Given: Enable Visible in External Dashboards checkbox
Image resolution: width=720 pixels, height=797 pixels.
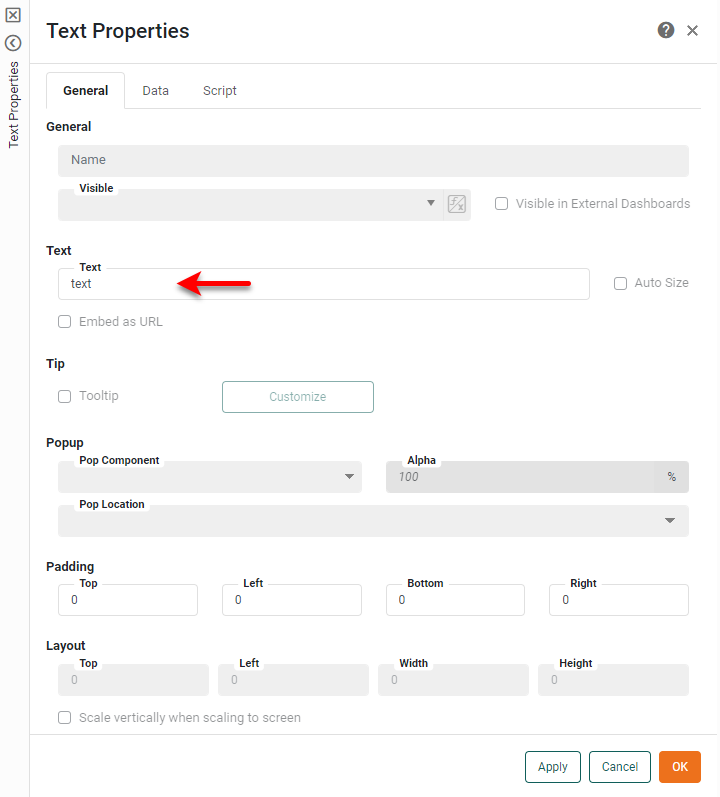Looking at the screenshot, I should (502, 204).
